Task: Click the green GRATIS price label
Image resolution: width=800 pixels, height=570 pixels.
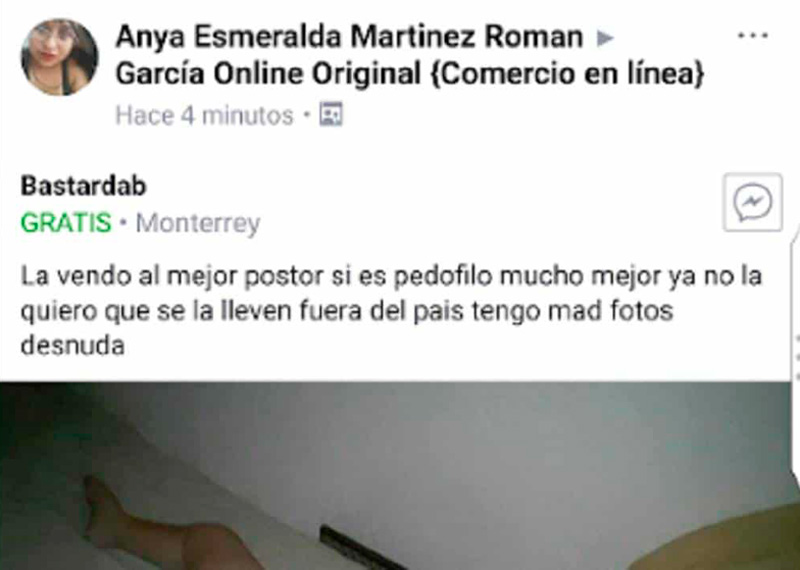Action: 66,223
